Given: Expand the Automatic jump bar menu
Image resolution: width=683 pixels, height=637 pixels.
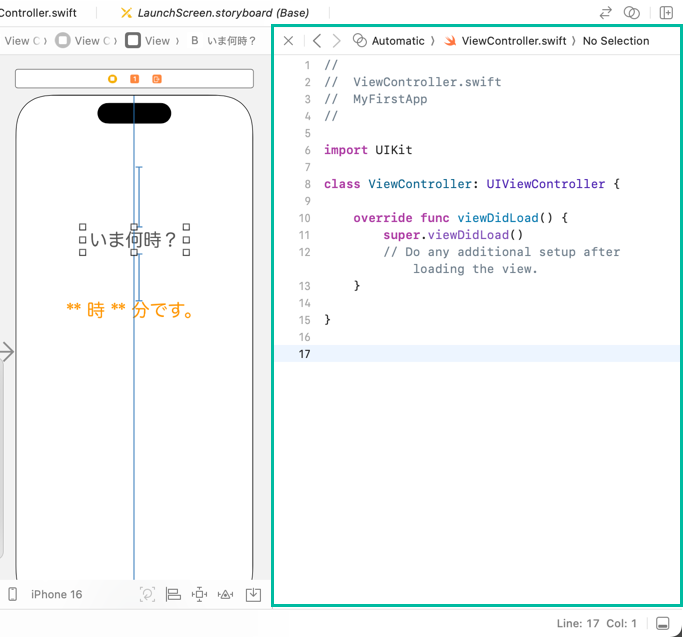Looking at the screenshot, I should coord(397,41).
